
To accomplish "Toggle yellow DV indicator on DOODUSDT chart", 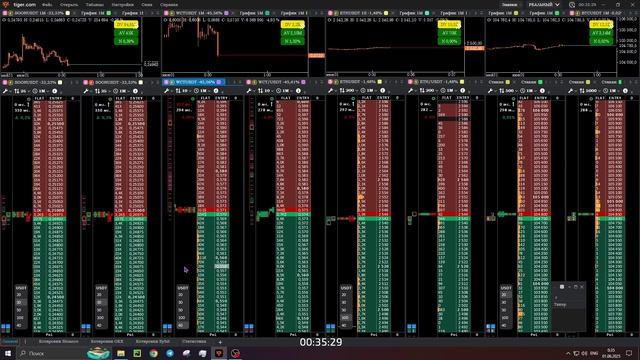I will coord(126,25).
